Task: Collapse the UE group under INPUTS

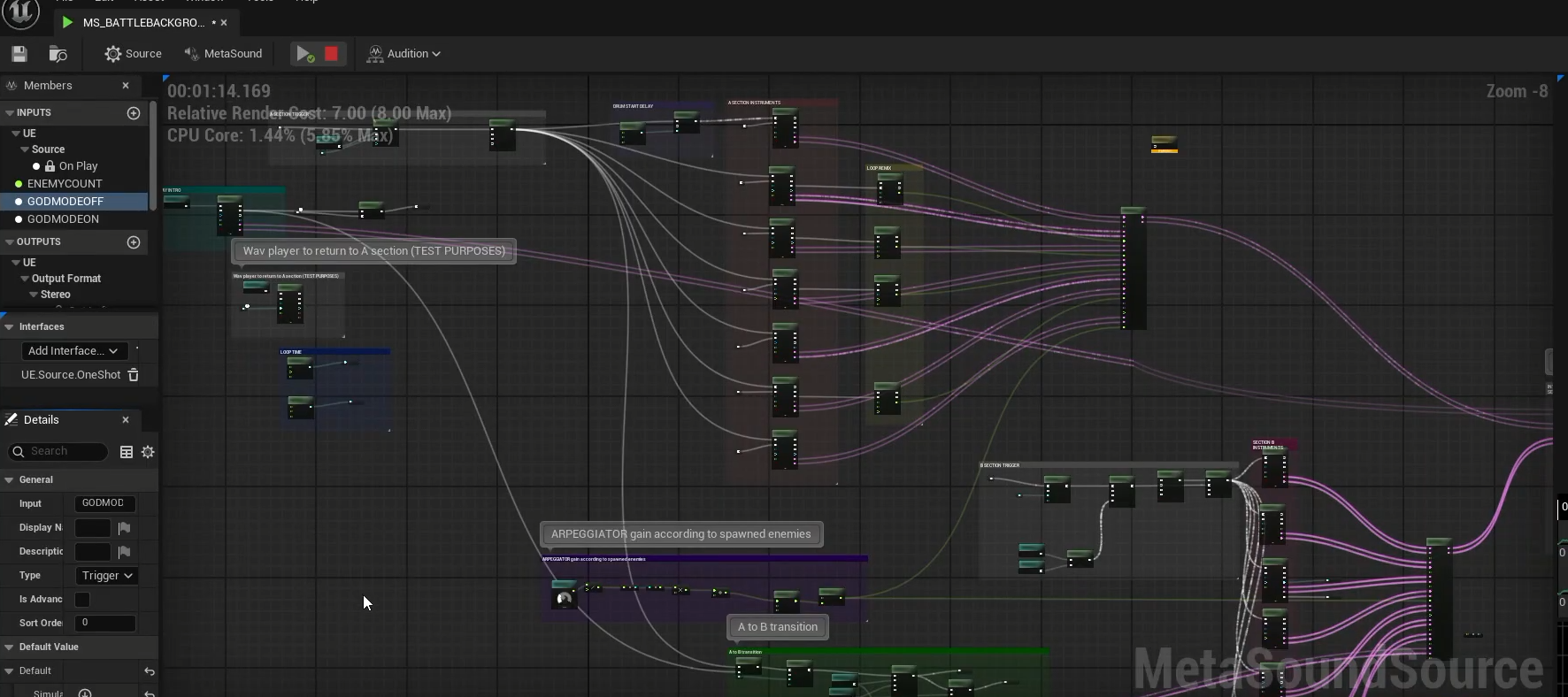Action: pyautogui.click(x=16, y=134)
